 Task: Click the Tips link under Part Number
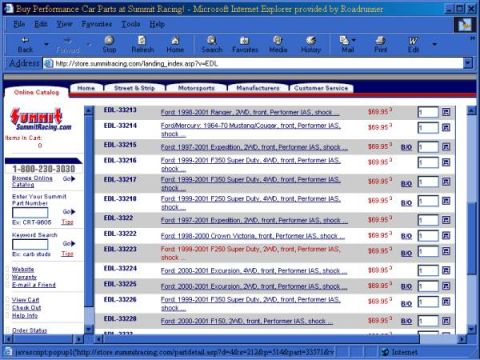(67, 222)
